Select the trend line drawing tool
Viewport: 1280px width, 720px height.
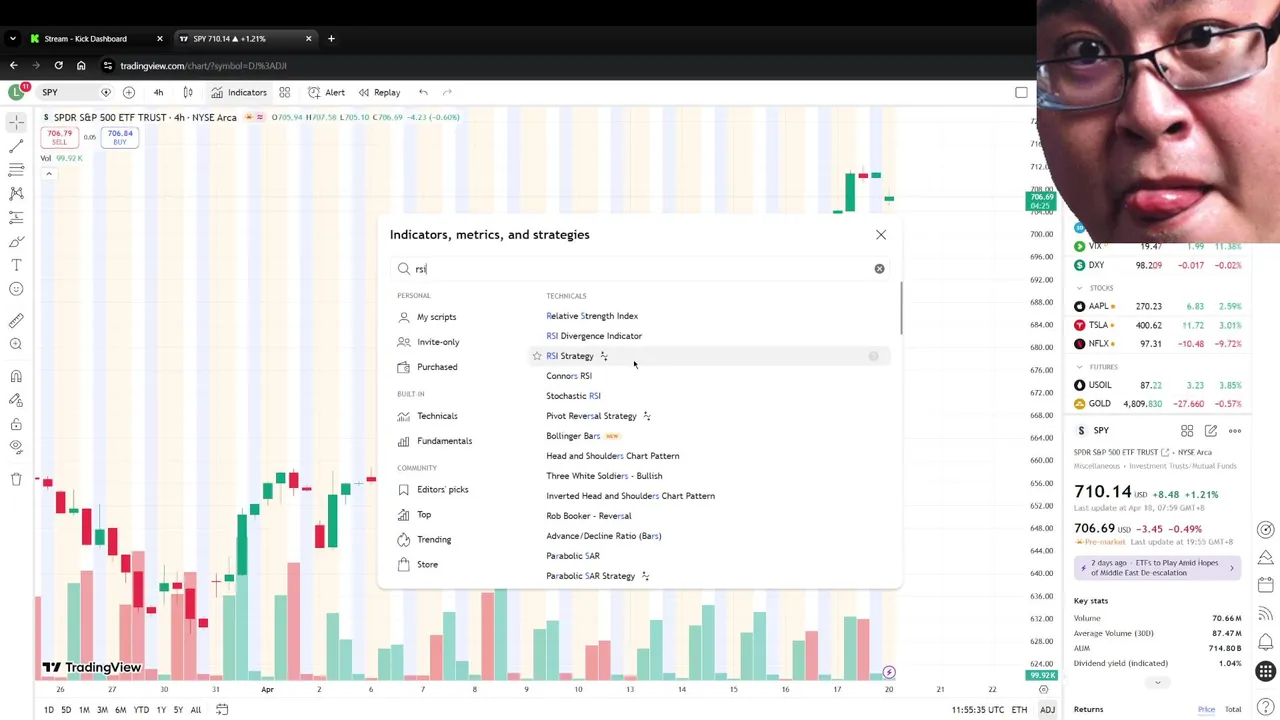tap(16, 146)
